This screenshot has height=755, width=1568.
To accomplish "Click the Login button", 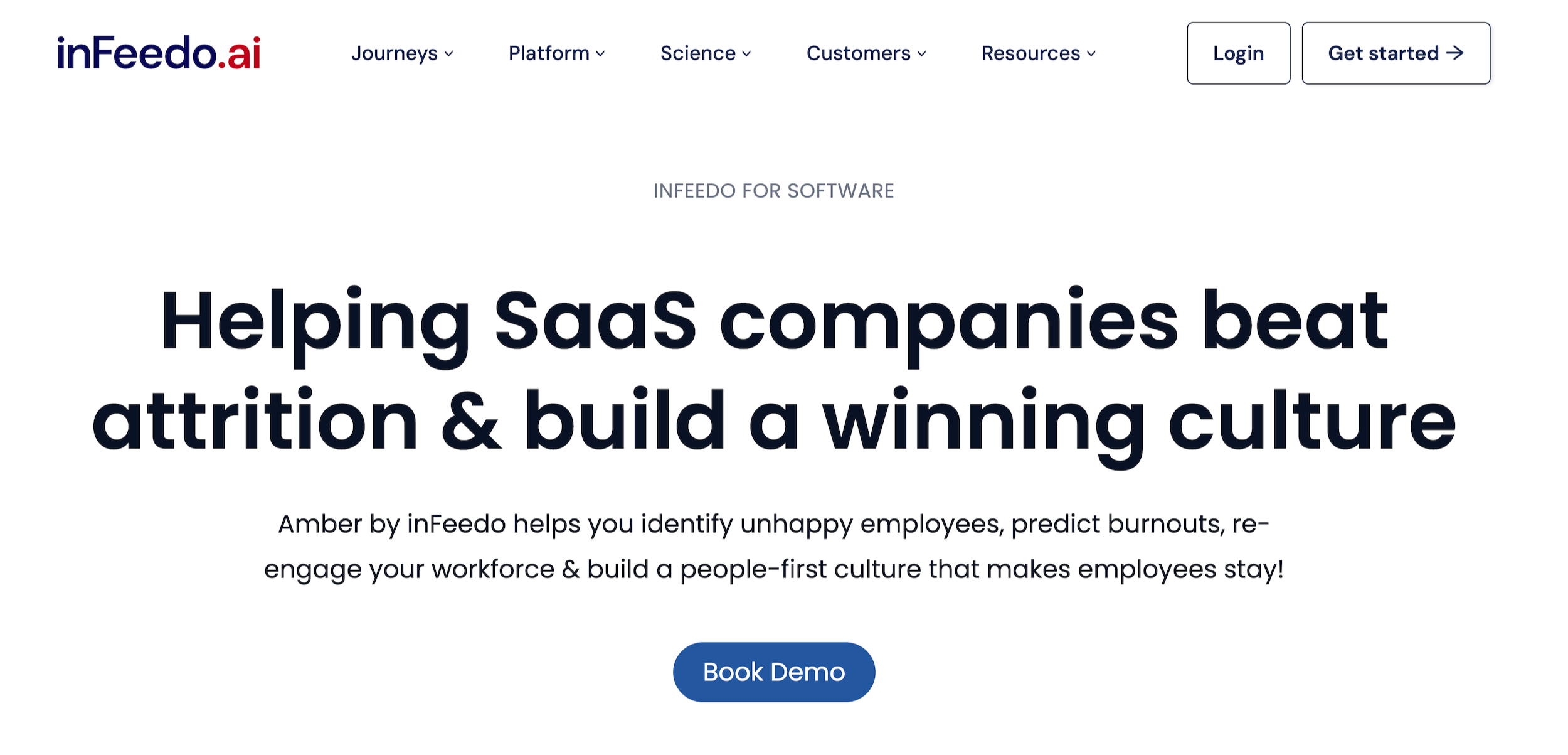I will [x=1237, y=53].
